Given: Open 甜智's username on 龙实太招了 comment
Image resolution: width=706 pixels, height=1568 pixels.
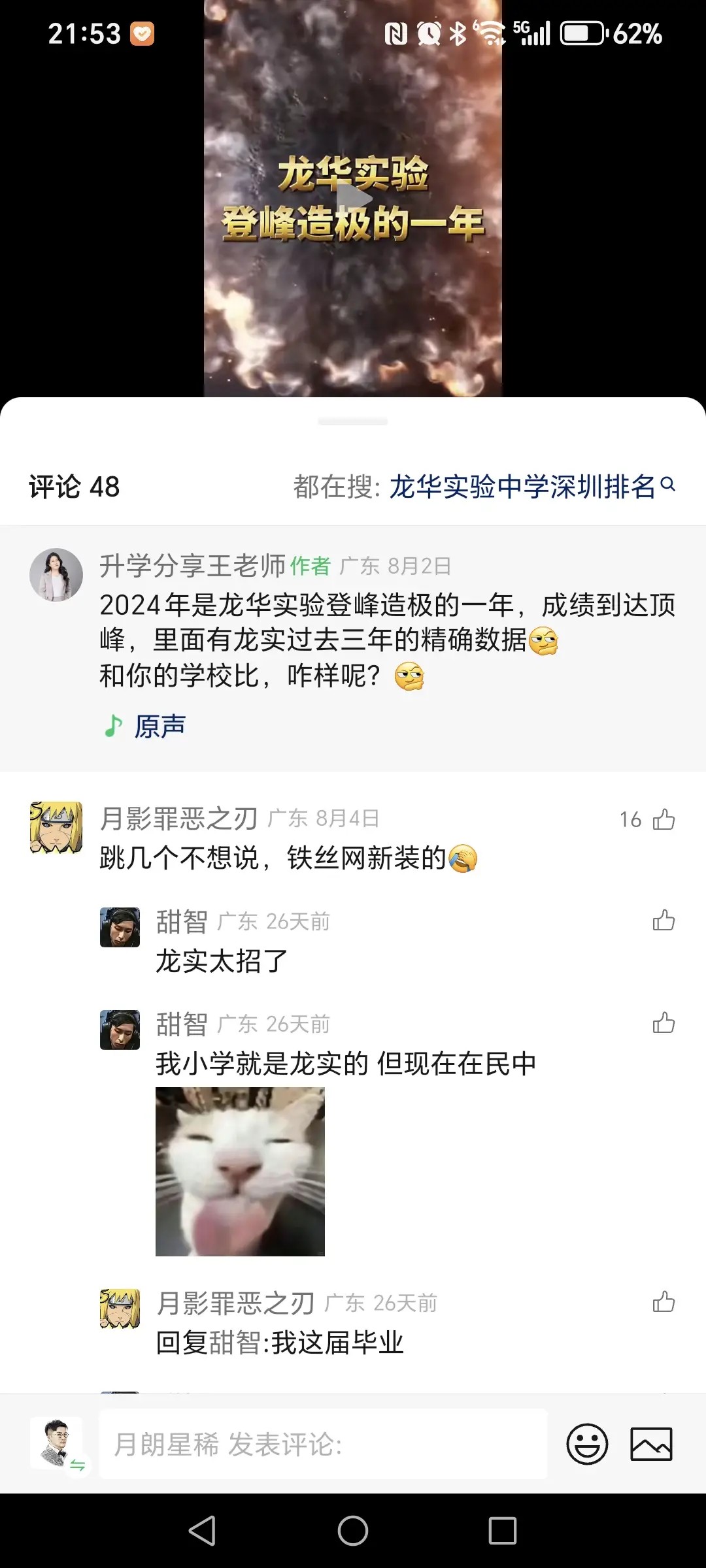Looking at the screenshot, I should tap(181, 922).
